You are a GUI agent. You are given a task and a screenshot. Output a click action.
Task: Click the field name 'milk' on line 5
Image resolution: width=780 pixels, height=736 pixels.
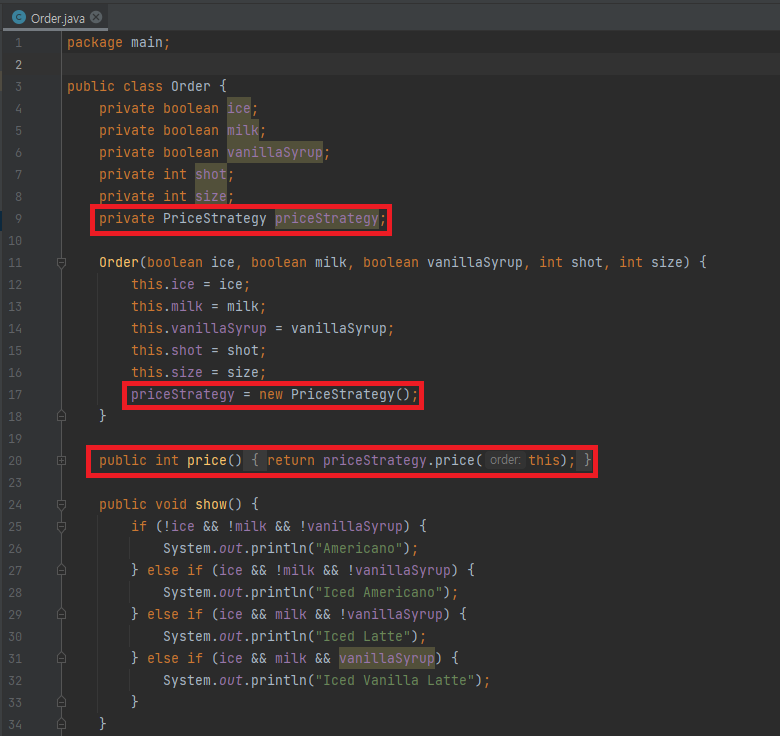pos(243,130)
